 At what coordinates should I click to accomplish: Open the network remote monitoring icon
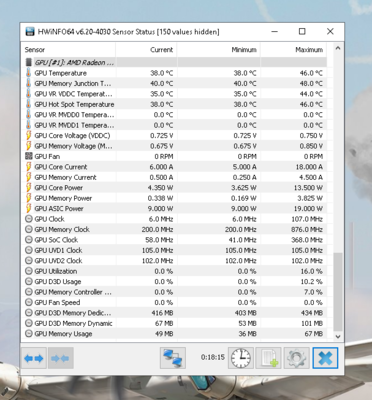pos(173,358)
